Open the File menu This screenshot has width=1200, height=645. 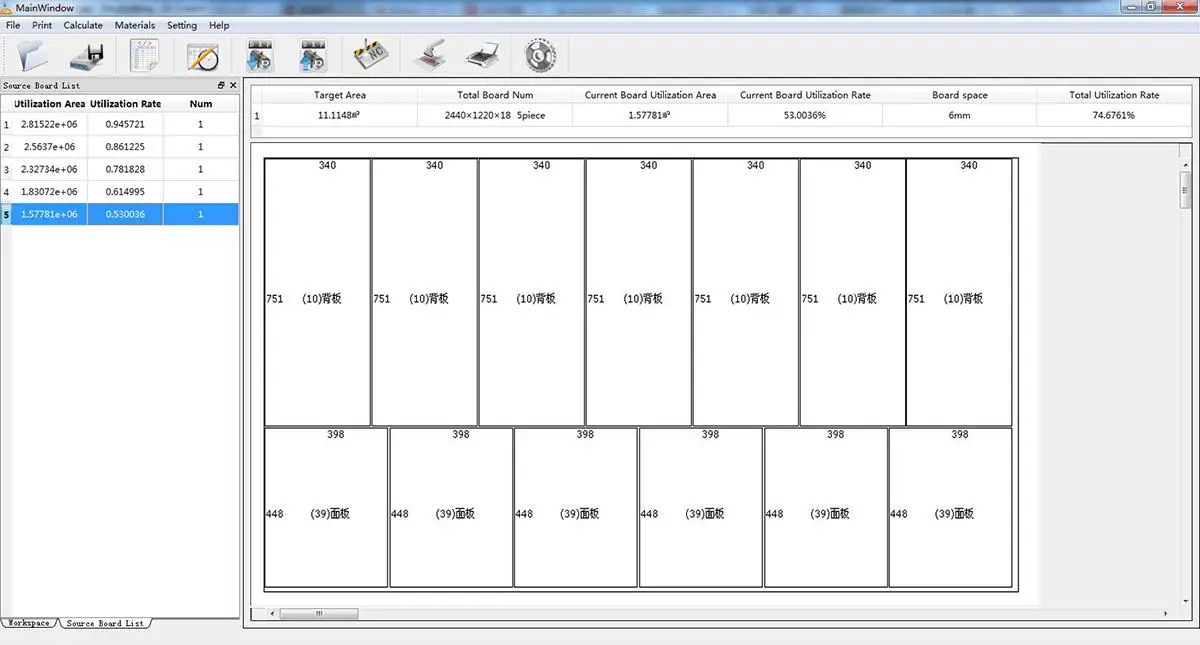[x=13, y=25]
